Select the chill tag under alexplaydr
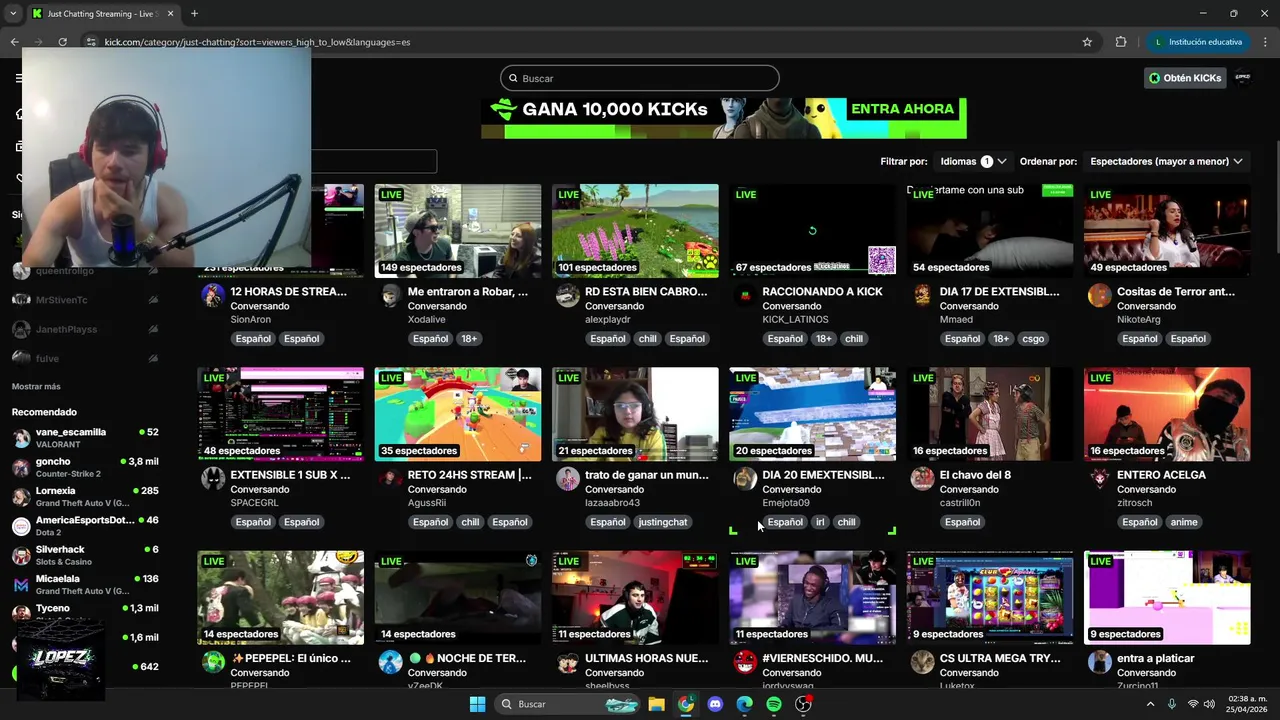The height and width of the screenshot is (720, 1280). coord(648,339)
